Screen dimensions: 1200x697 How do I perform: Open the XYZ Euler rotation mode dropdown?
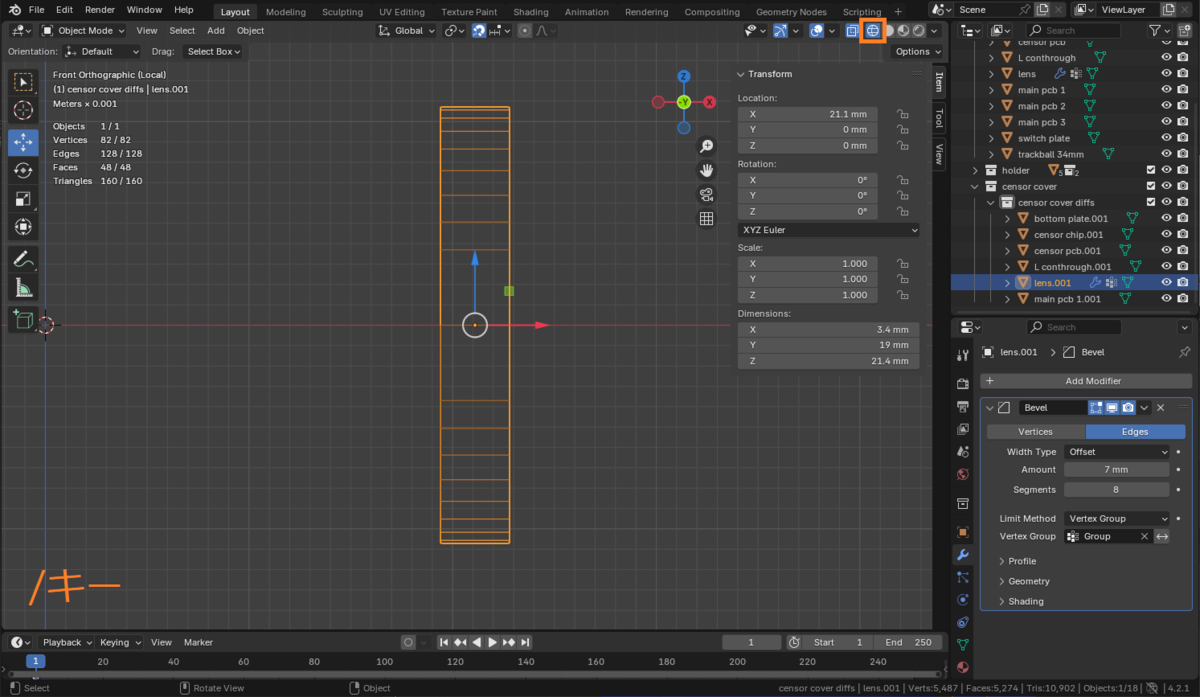coord(828,230)
